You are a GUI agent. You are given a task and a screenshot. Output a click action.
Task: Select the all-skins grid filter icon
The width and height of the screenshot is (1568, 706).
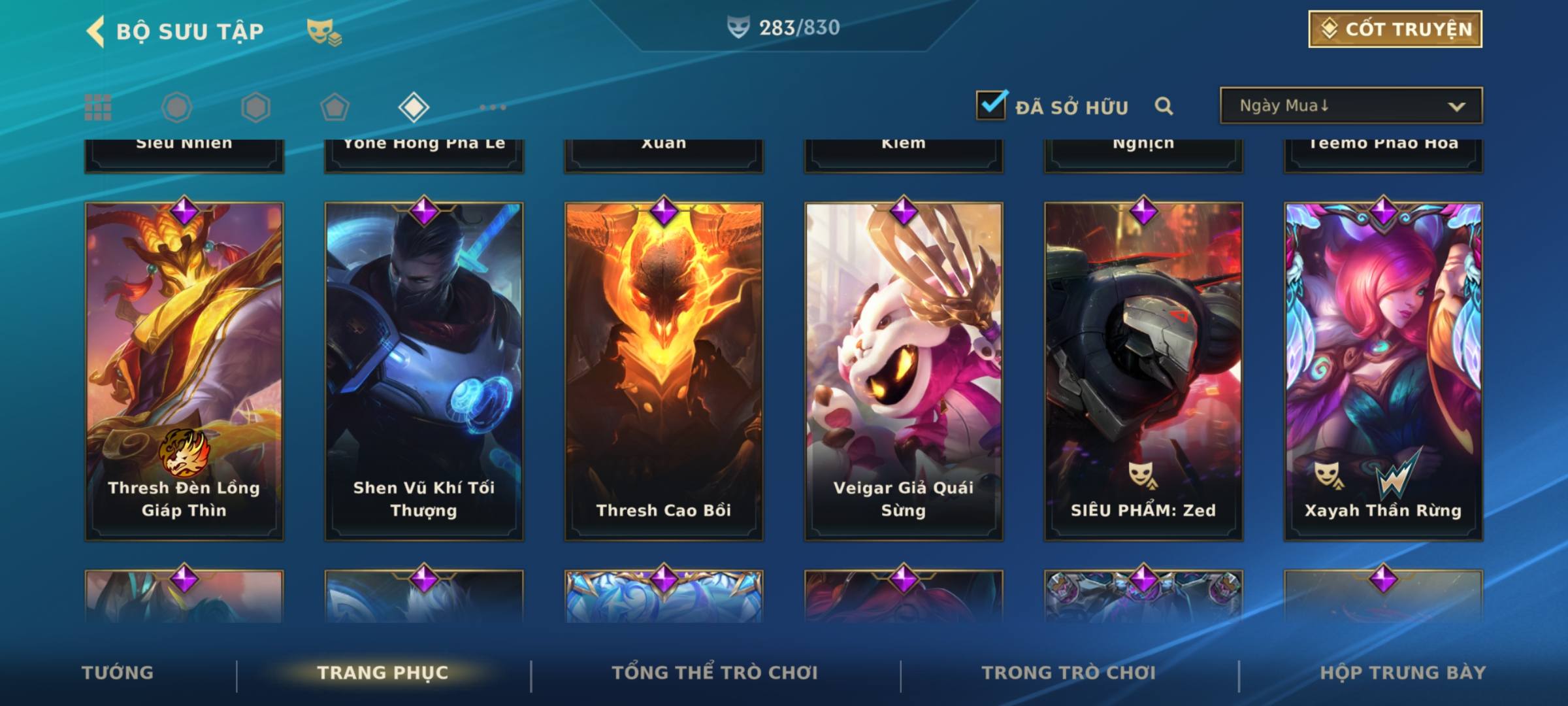(98, 107)
